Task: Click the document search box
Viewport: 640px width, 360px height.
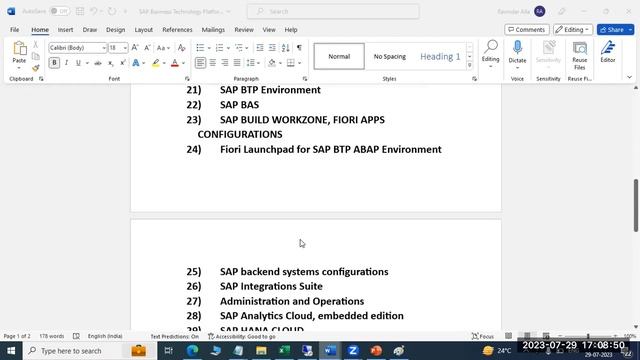Action: pos(333,11)
